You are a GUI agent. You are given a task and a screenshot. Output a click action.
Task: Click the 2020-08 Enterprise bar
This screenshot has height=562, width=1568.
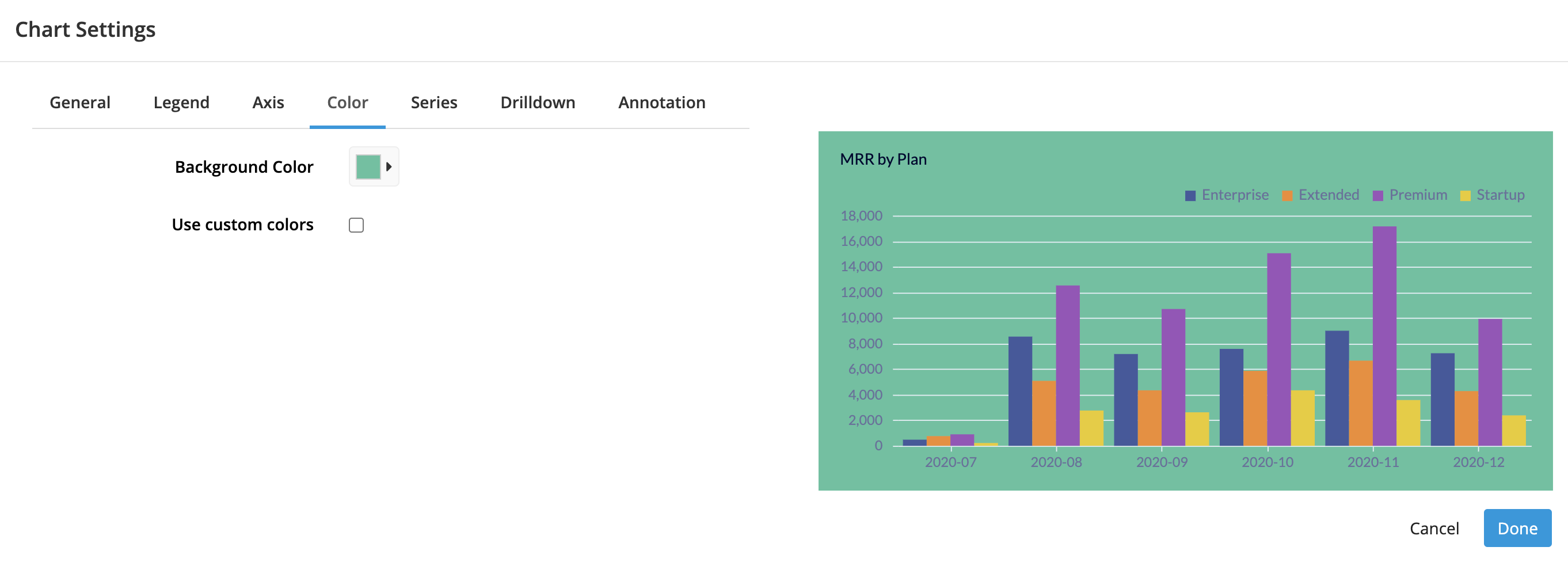pos(1020,391)
